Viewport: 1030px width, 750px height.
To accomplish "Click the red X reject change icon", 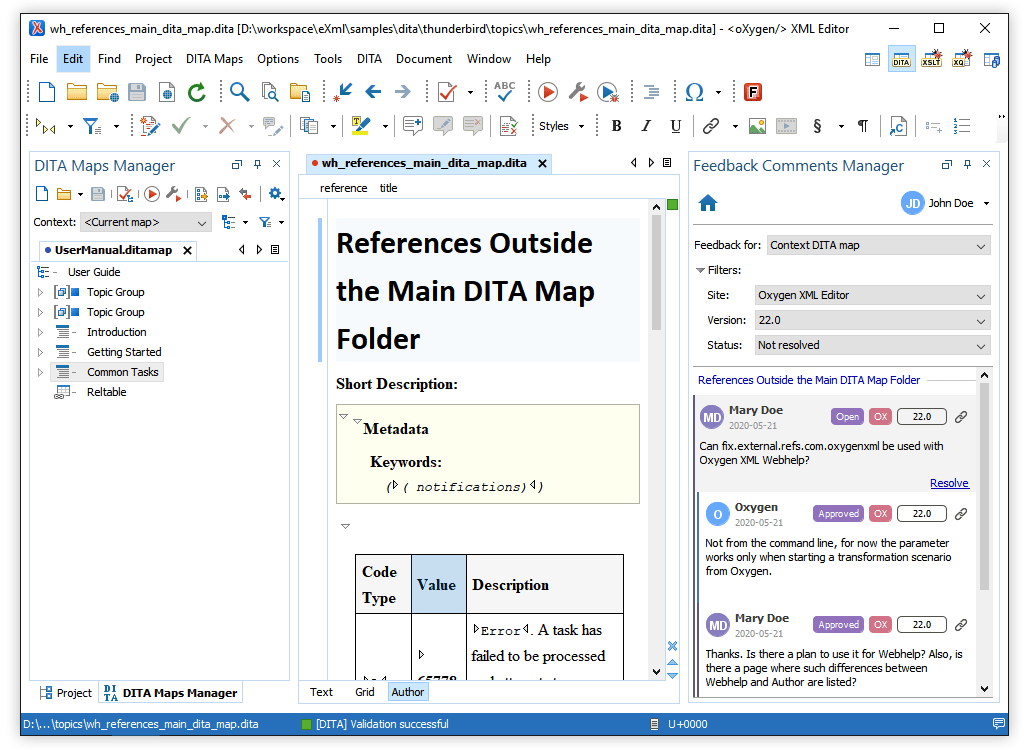I will [x=227, y=126].
